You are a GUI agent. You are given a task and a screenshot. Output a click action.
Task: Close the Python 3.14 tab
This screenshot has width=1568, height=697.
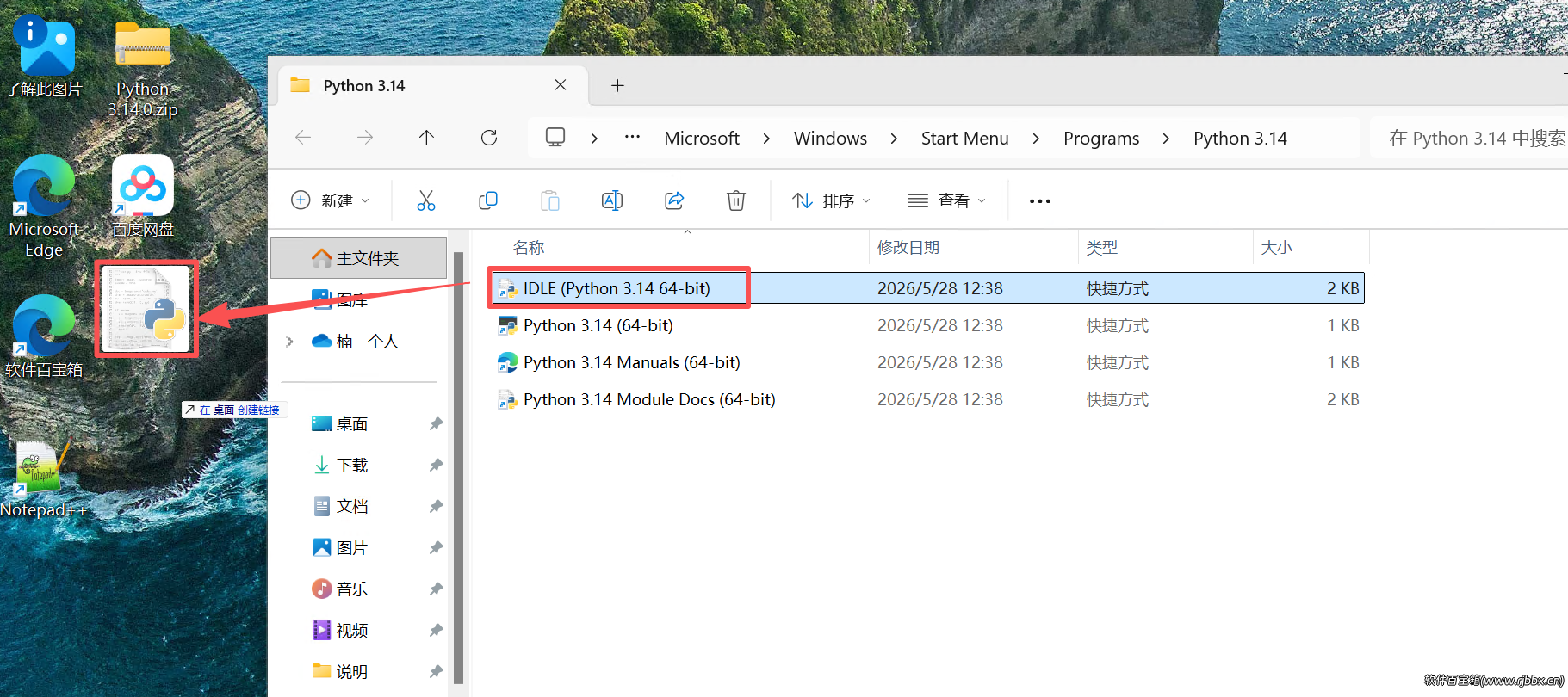pos(561,85)
